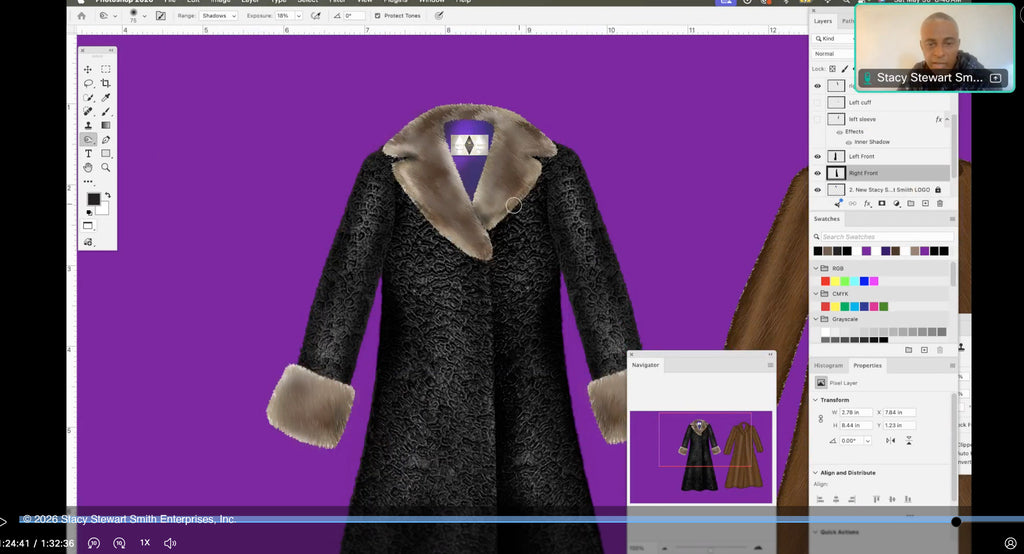Toggle lock transparent pixels

click(833, 69)
